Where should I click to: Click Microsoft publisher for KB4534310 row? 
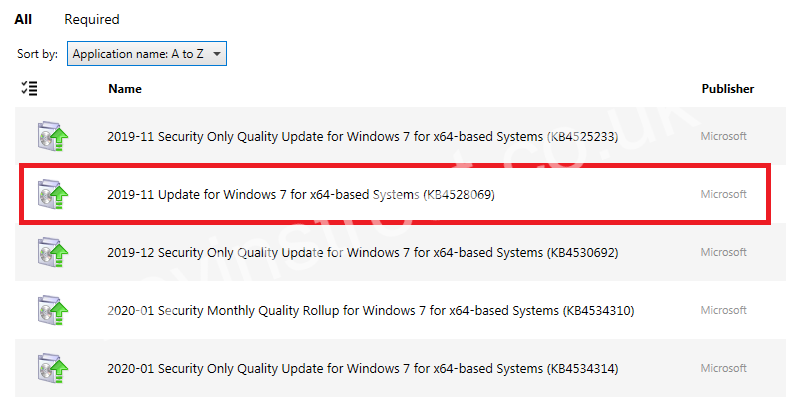point(723,310)
